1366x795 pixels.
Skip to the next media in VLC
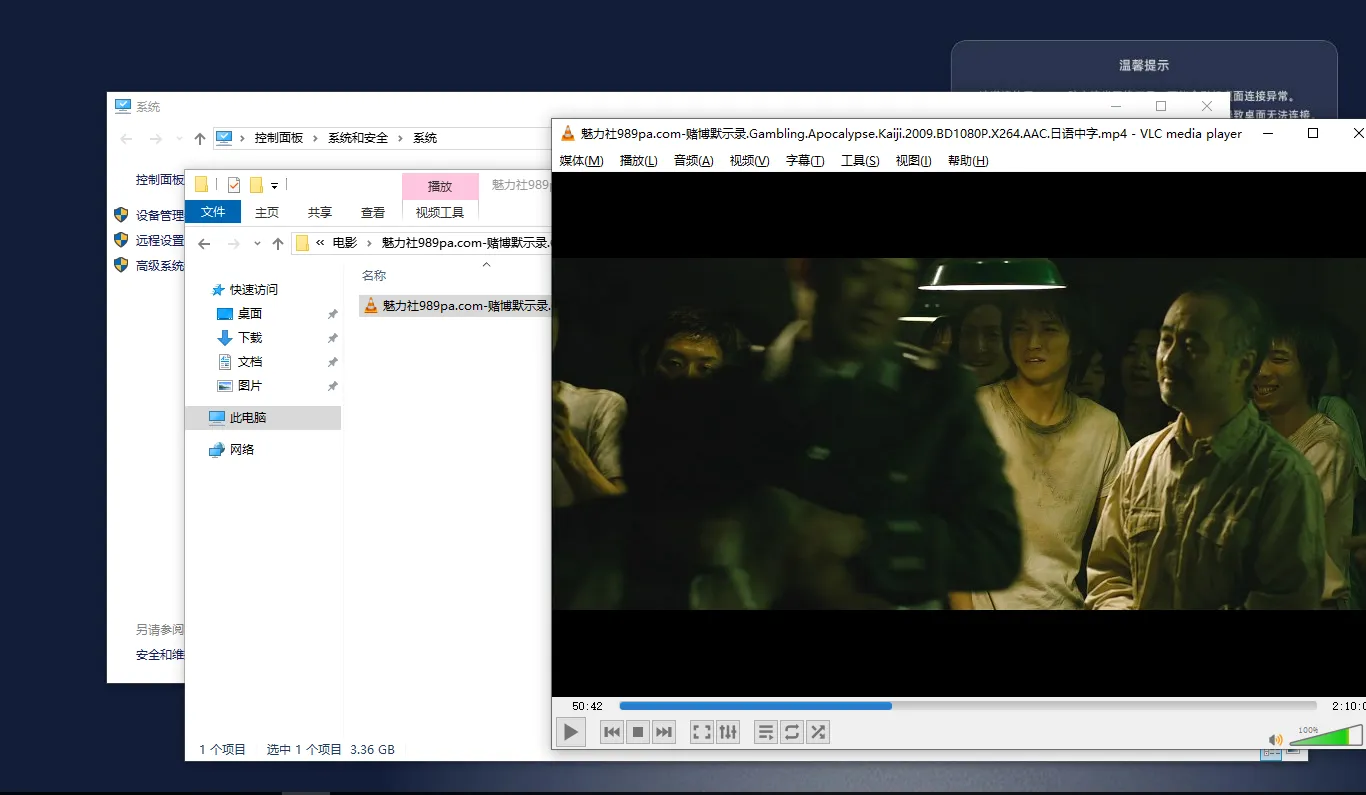point(664,732)
